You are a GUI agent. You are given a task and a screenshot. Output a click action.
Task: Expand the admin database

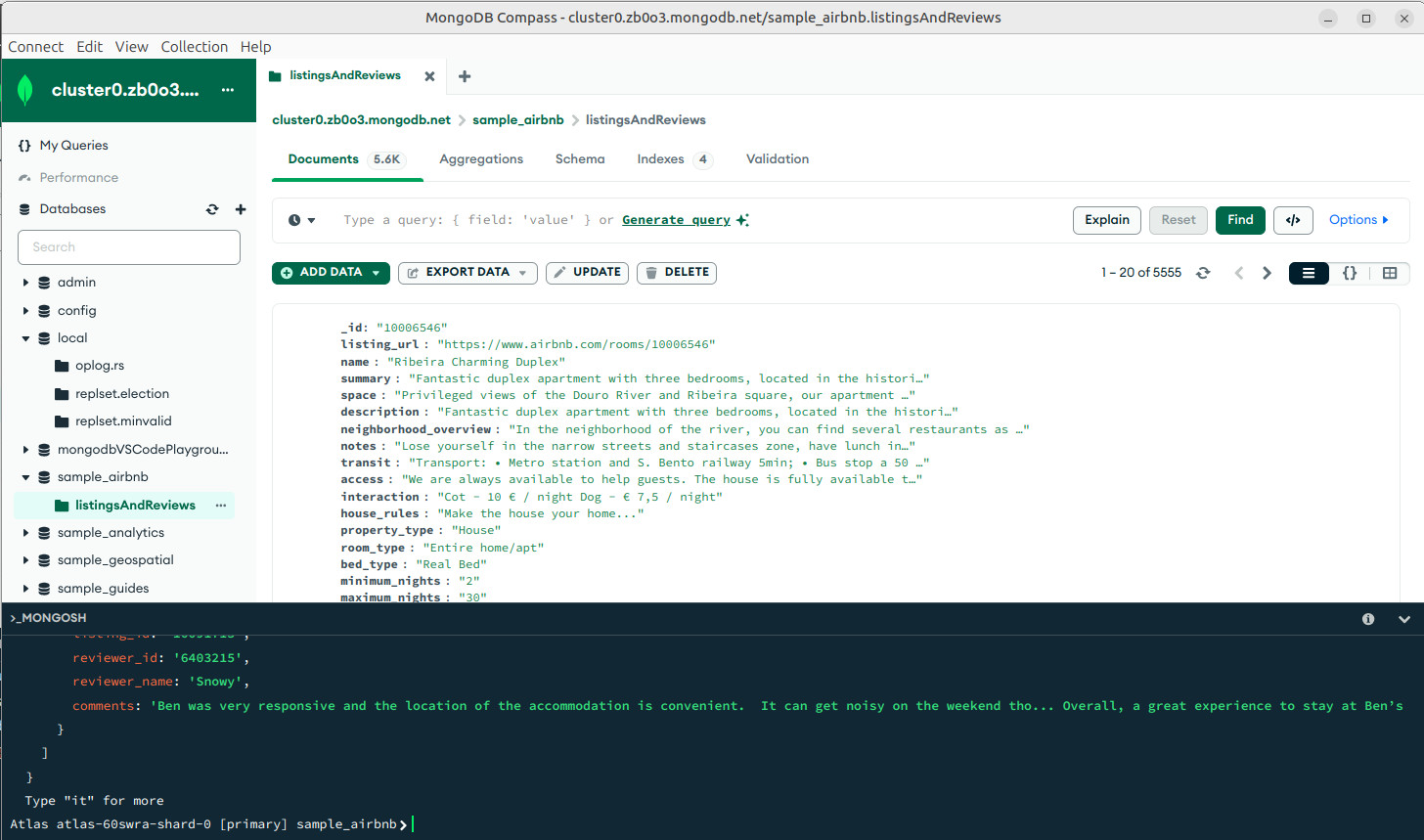pos(25,283)
